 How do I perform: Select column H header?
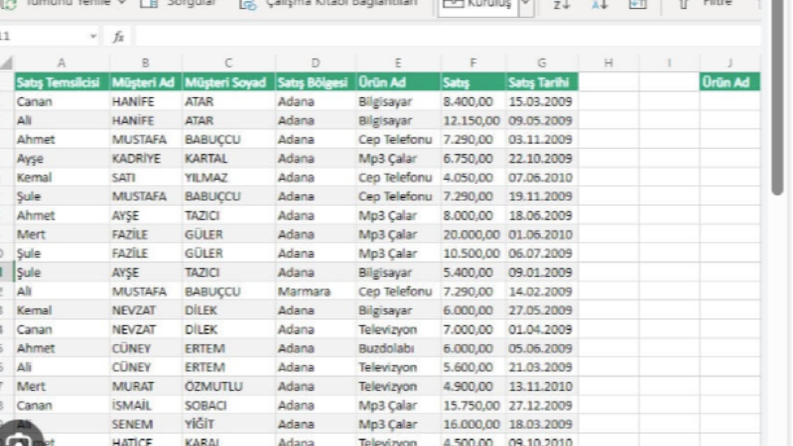(608, 63)
